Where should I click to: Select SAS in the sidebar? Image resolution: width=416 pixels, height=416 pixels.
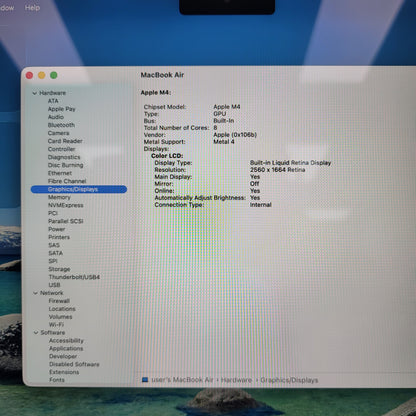point(54,245)
